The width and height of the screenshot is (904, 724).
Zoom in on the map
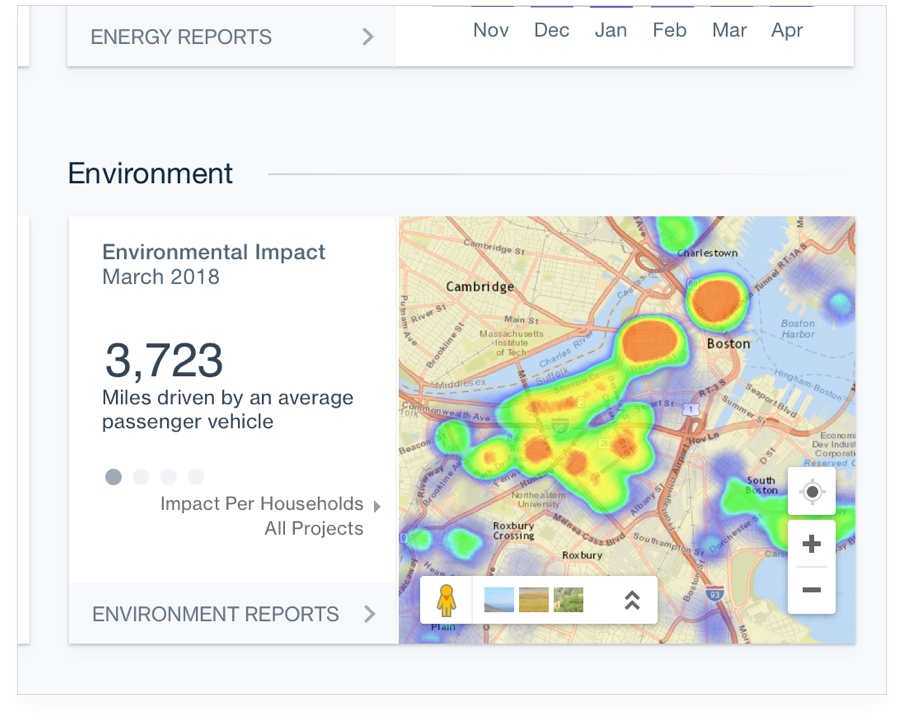click(x=811, y=544)
